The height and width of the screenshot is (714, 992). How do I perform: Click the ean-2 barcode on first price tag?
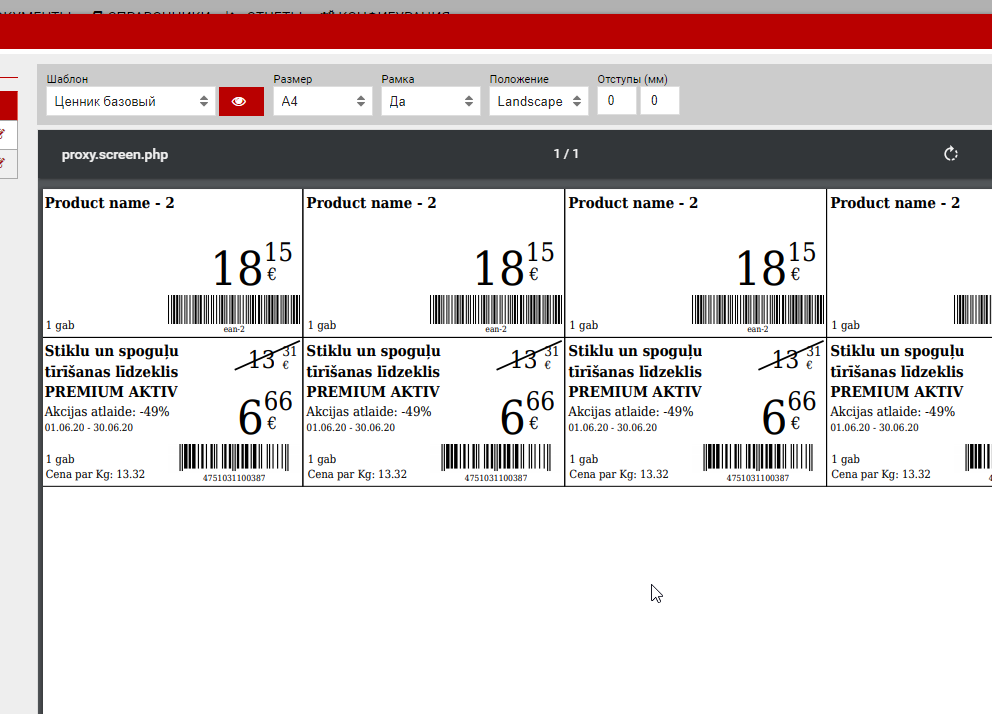pos(234,310)
